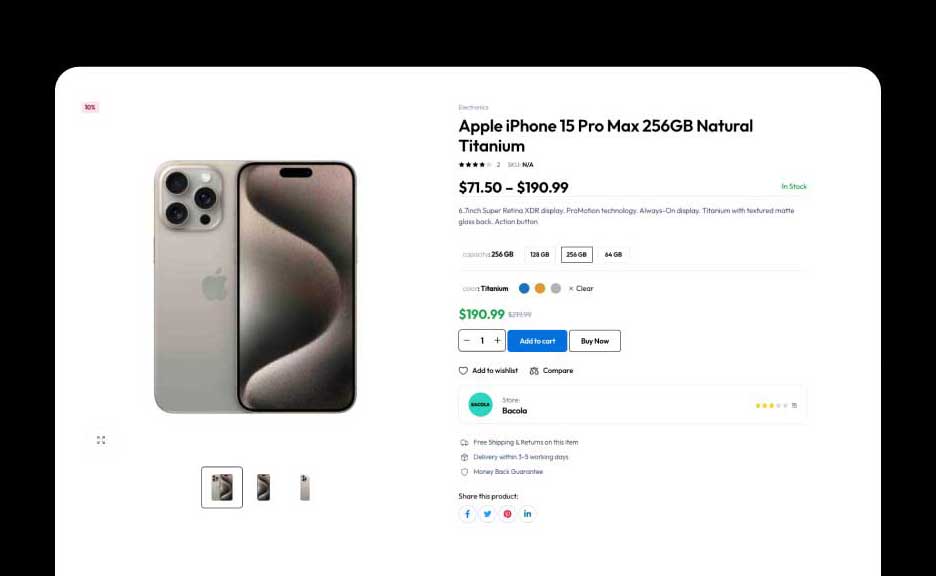Select the 128 GB capacity option

tap(540, 255)
